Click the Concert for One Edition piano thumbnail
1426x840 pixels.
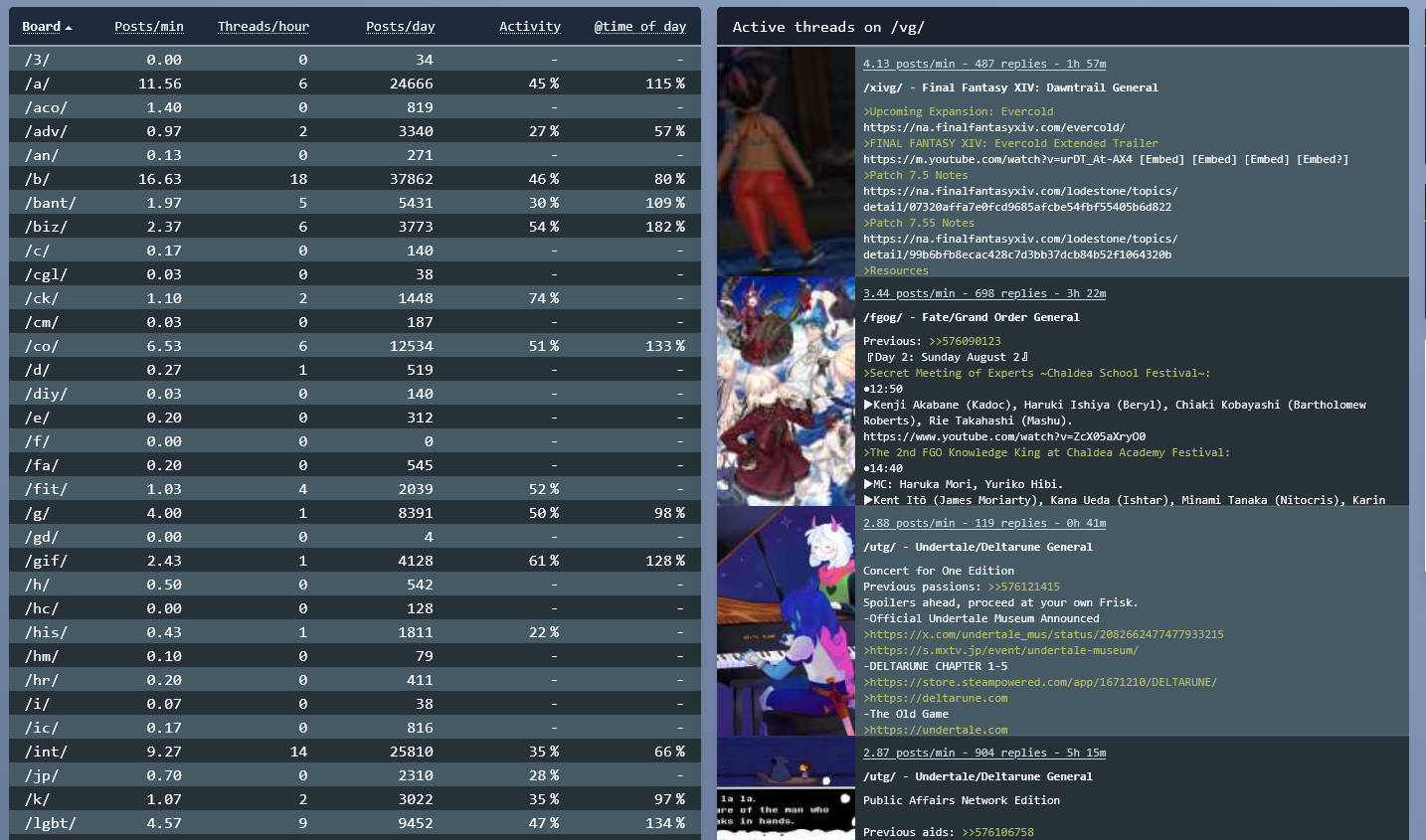pyautogui.click(x=786, y=621)
